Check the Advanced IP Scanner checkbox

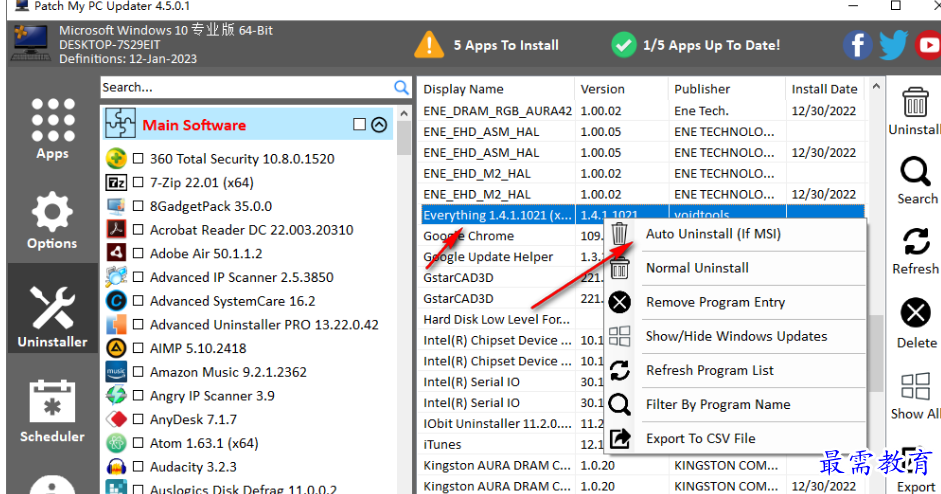click(138, 277)
